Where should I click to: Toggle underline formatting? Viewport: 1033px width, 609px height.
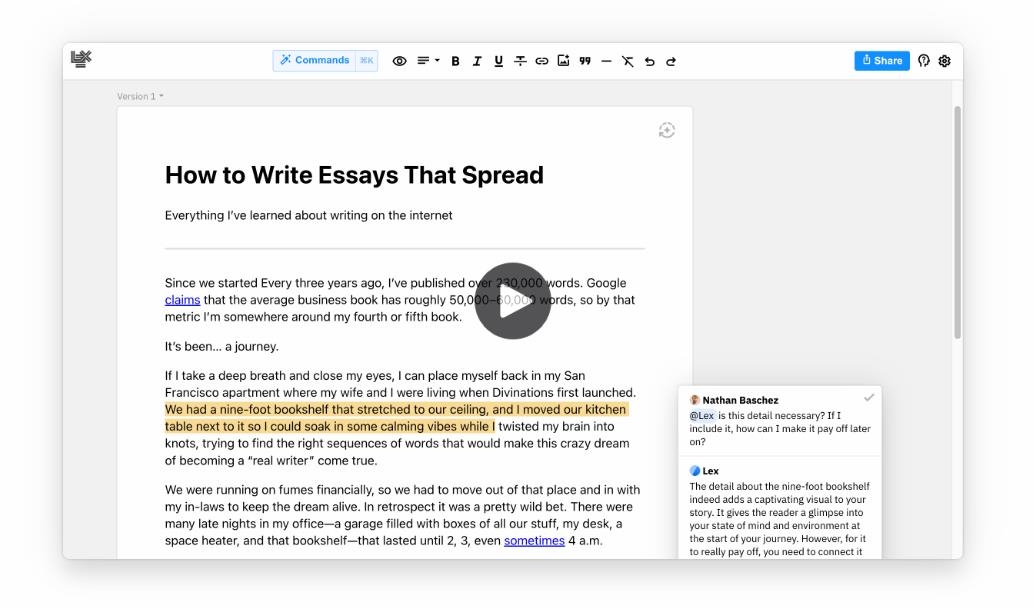pyautogui.click(x=499, y=61)
